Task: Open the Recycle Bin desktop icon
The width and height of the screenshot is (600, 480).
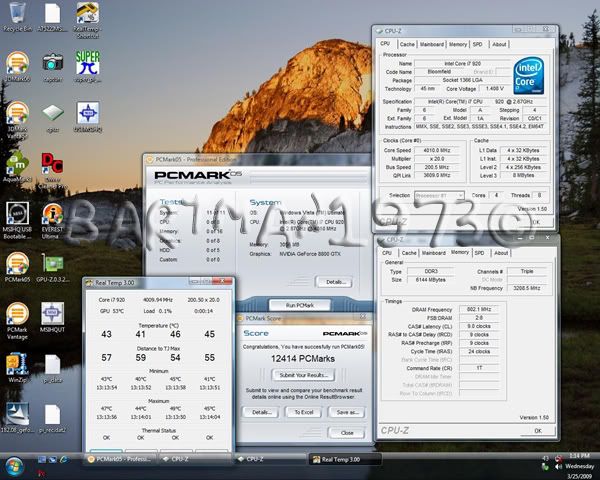Action: (x=16, y=14)
